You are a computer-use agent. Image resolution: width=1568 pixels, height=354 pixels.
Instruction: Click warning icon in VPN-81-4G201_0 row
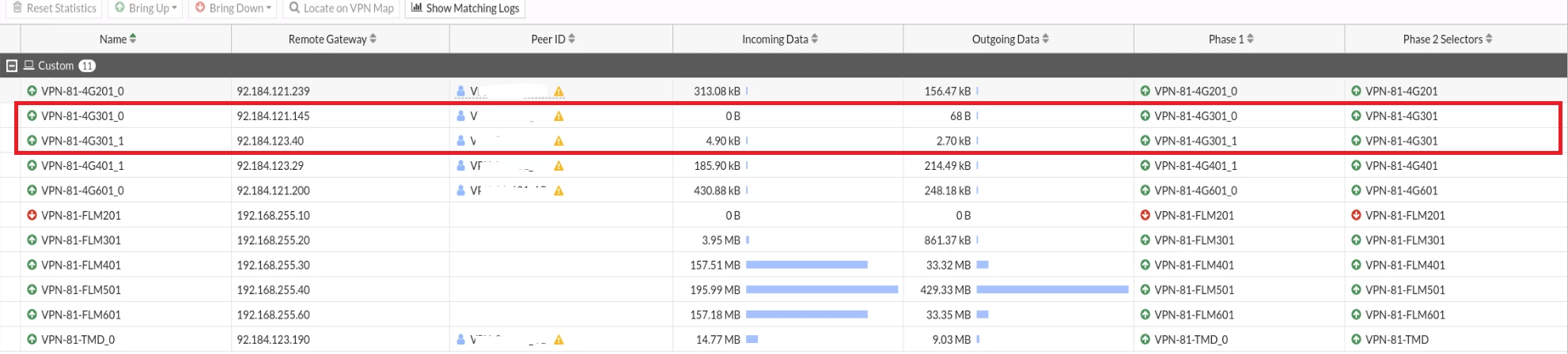click(559, 92)
